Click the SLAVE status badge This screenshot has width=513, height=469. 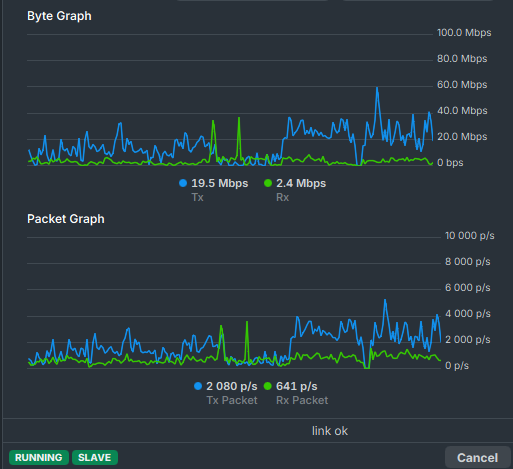[95, 457]
